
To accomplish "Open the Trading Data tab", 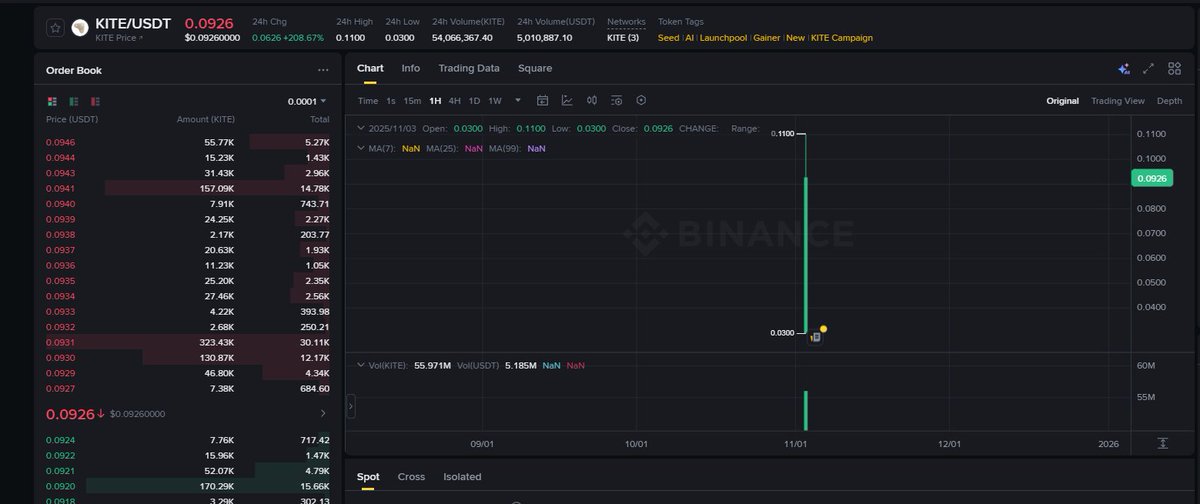I will [x=469, y=68].
